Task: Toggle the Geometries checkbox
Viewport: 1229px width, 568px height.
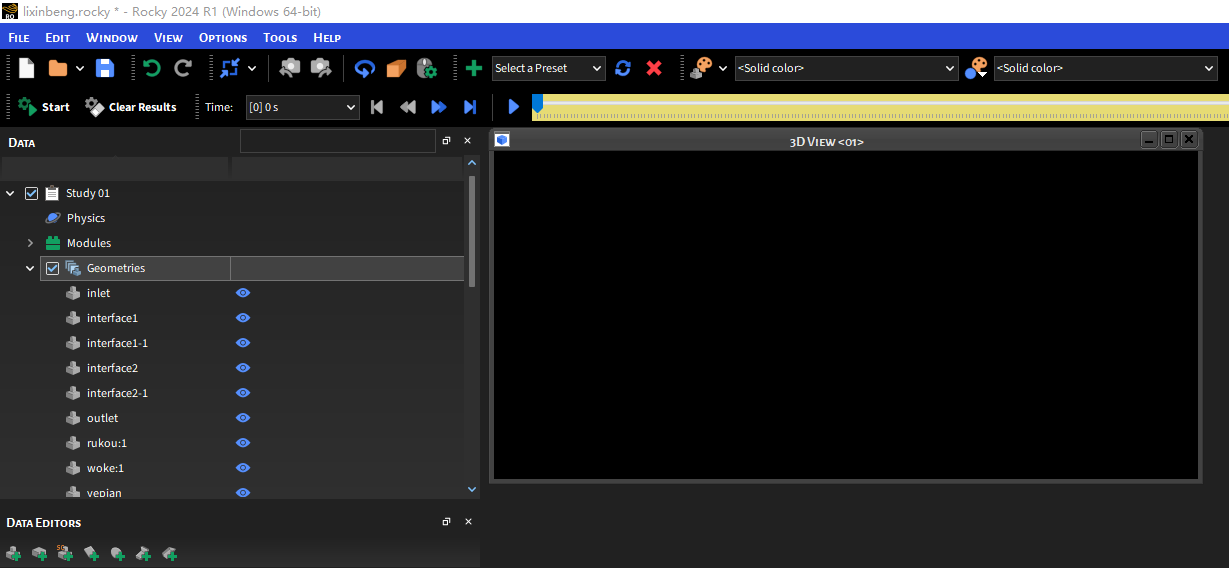Action: pyautogui.click(x=53, y=268)
